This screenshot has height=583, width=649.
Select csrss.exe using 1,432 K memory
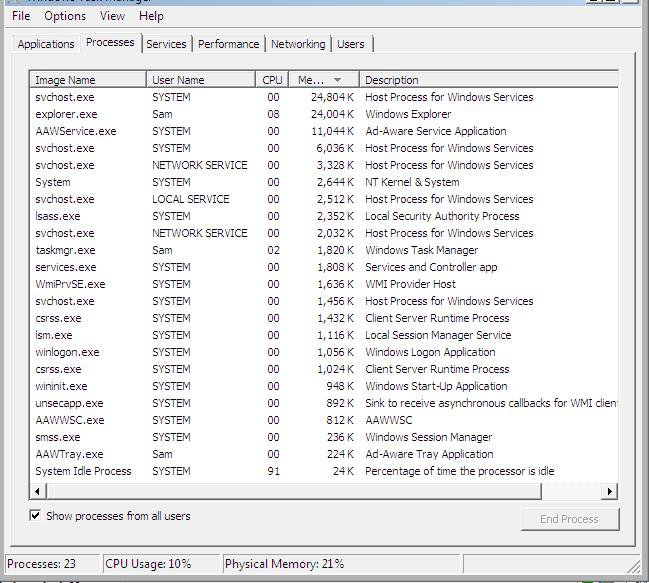point(324,318)
